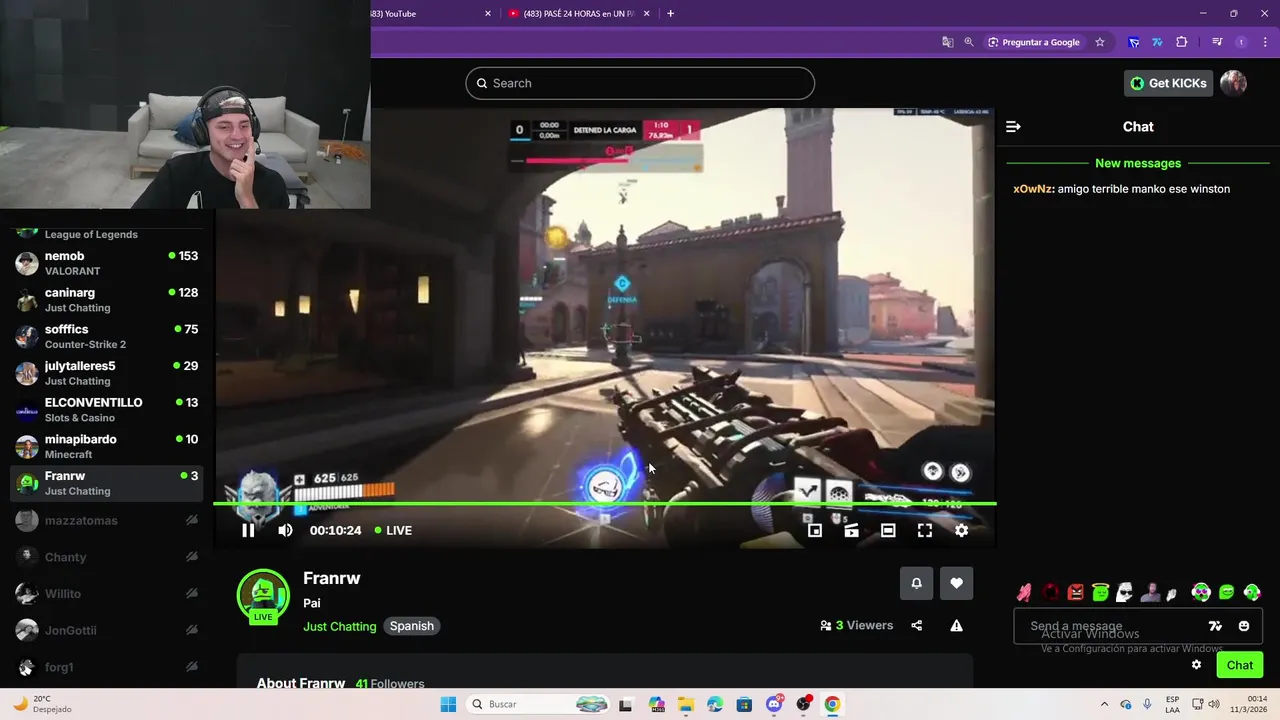Viewport: 1280px width, 720px height.
Task: Switch to theater mode in player
Action: pos(888,531)
